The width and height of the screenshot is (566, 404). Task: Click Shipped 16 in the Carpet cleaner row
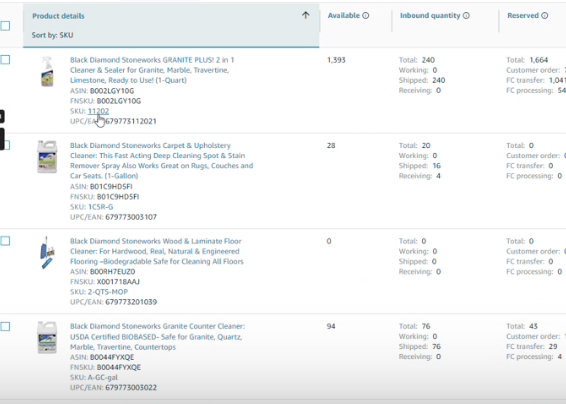pos(436,166)
